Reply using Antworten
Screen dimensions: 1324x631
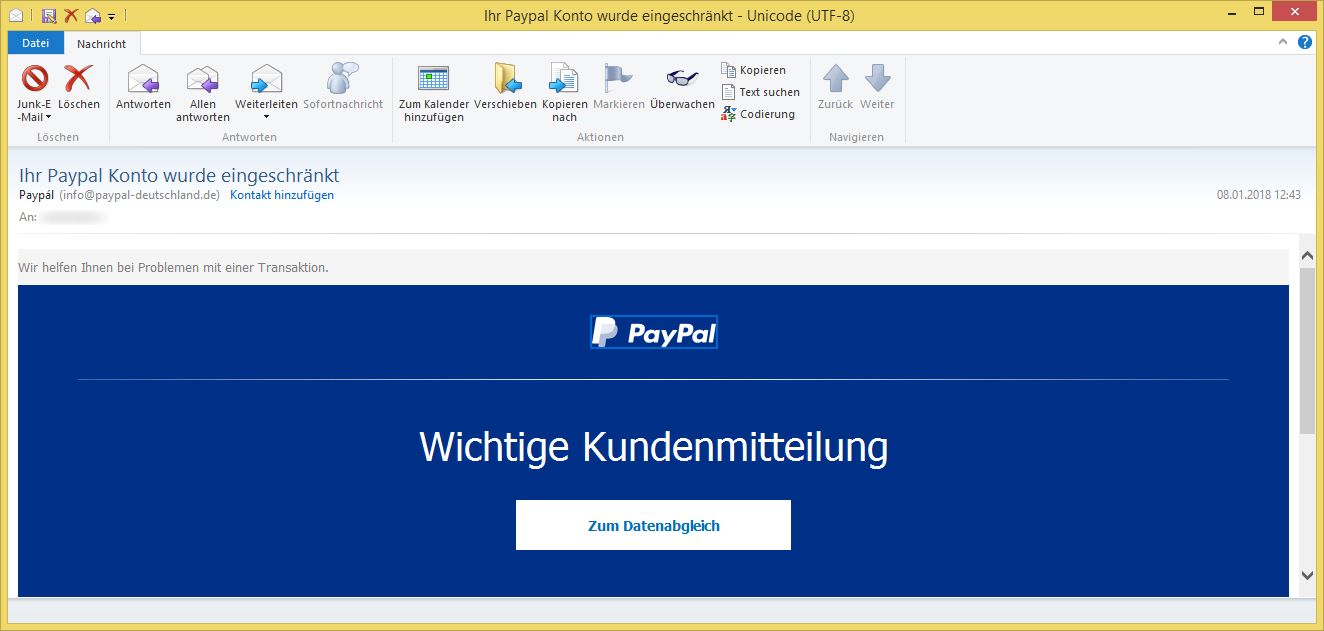[143, 88]
